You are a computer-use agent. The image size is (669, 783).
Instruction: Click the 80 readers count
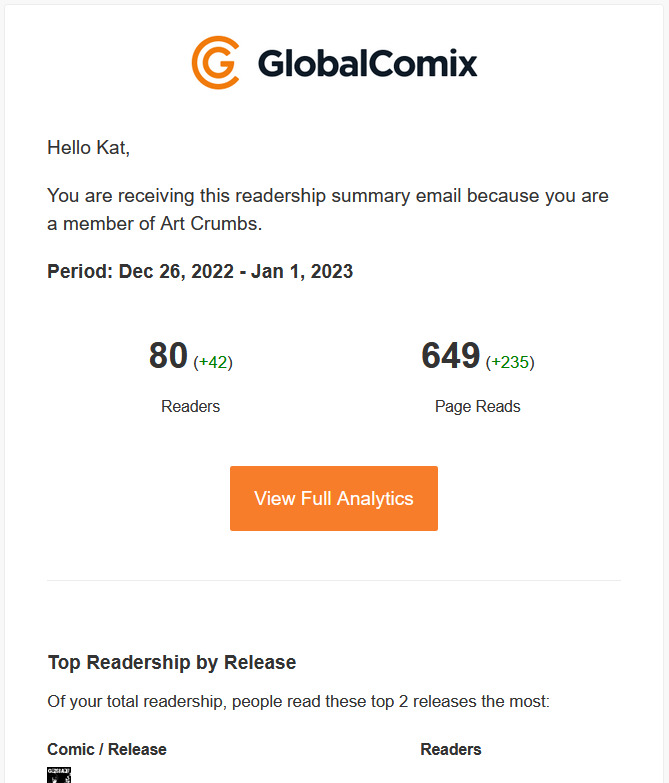pyautogui.click(x=168, y=356)
